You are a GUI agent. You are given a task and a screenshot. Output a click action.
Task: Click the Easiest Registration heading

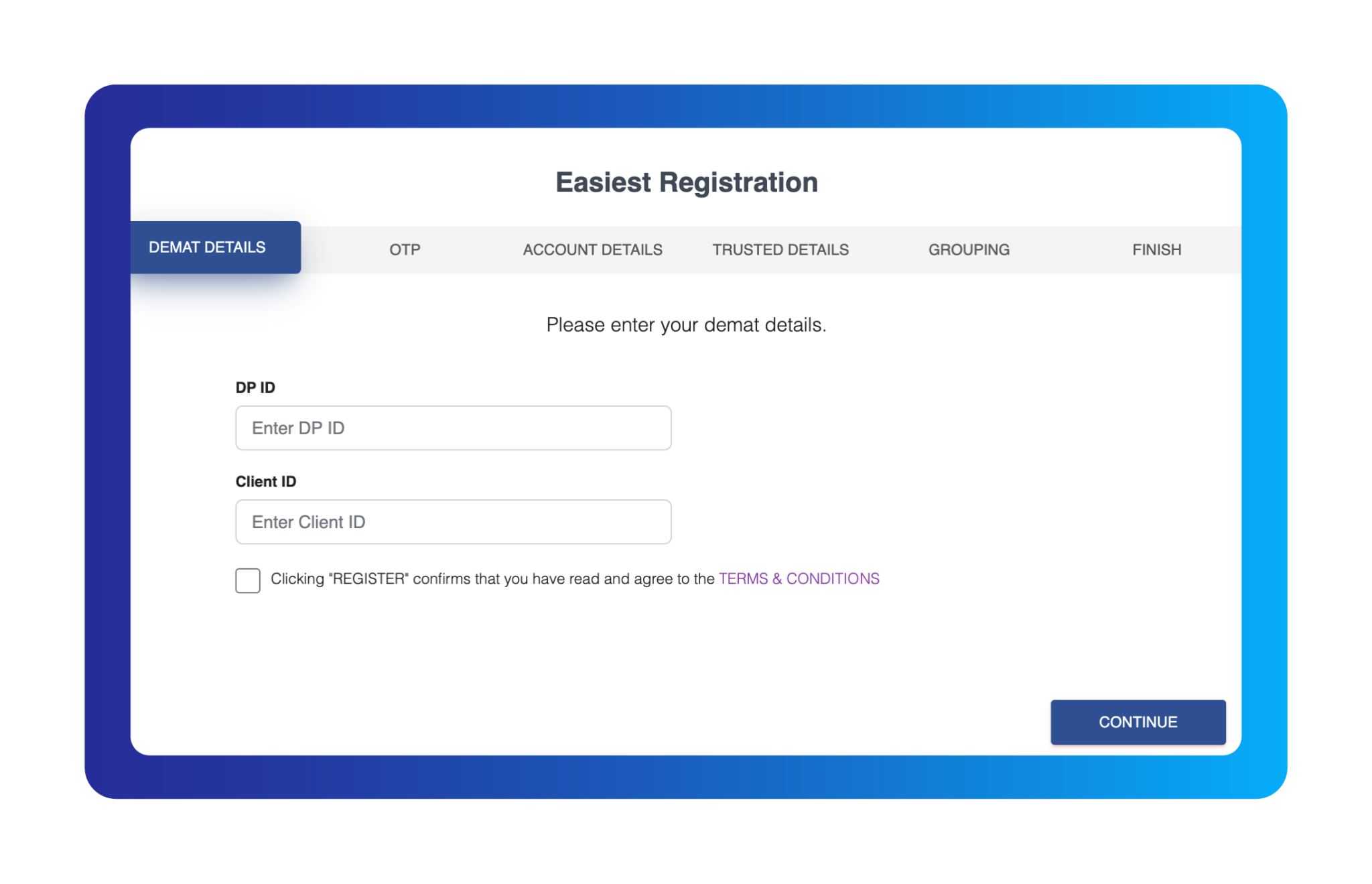(686, 182)
